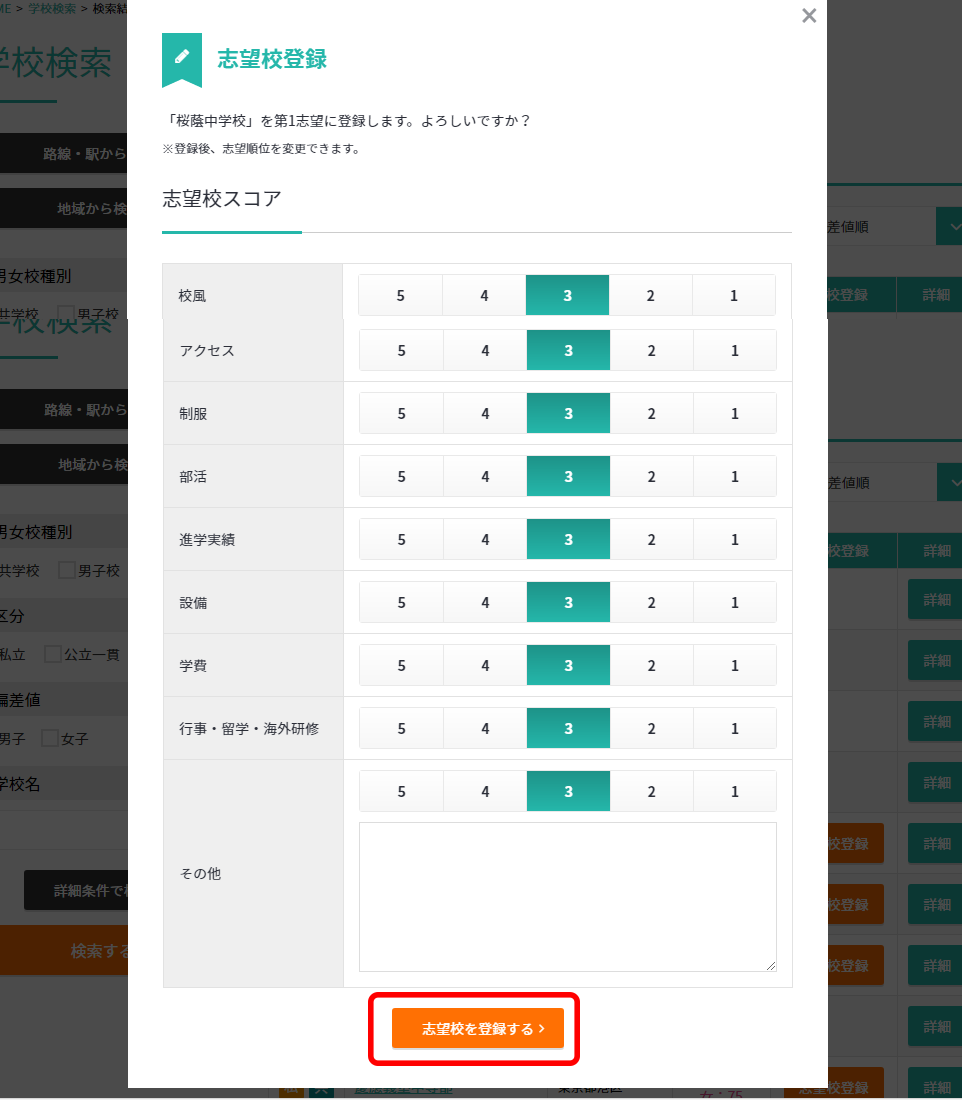Image resolution: width=962 pixels, height=1100 pixels.
Task: Mark 設備 as score 4
Action: pos(485,603)
